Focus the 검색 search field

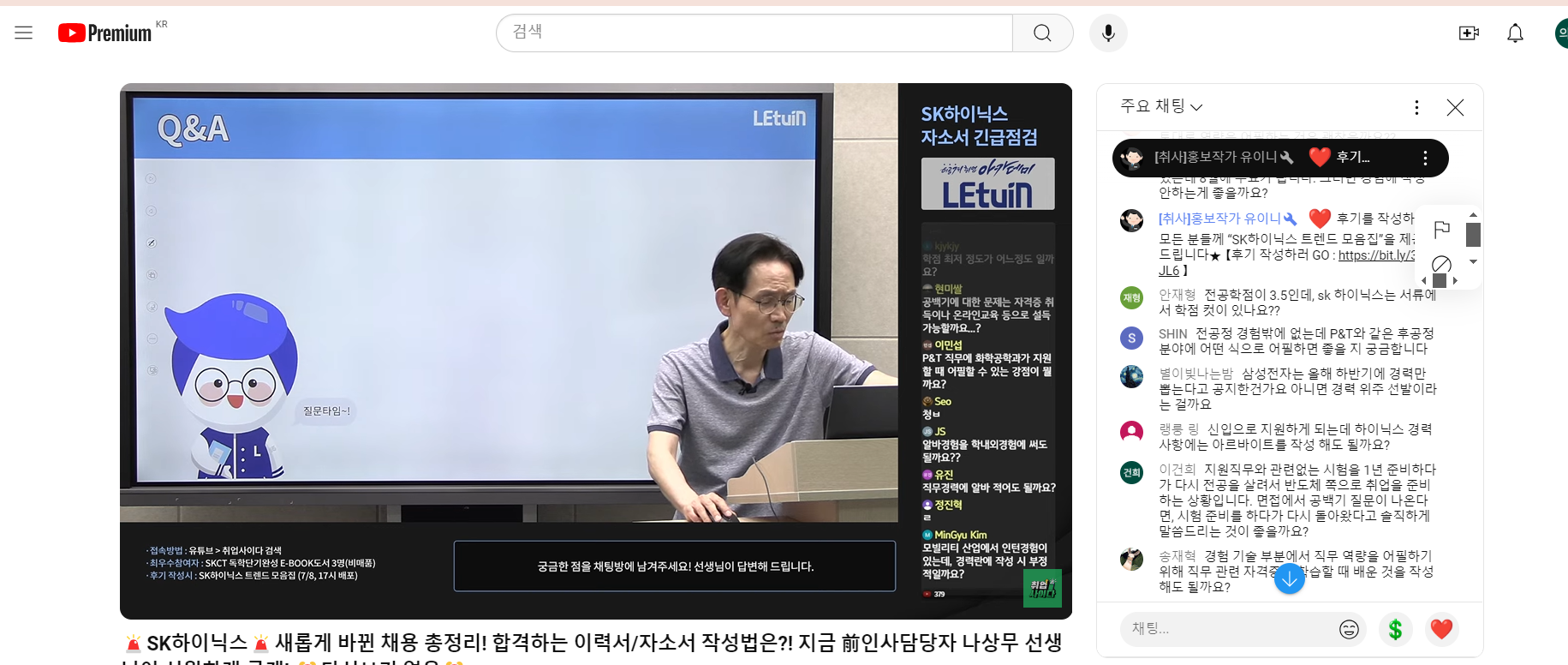pyautogui.click(x=754, y=33)
